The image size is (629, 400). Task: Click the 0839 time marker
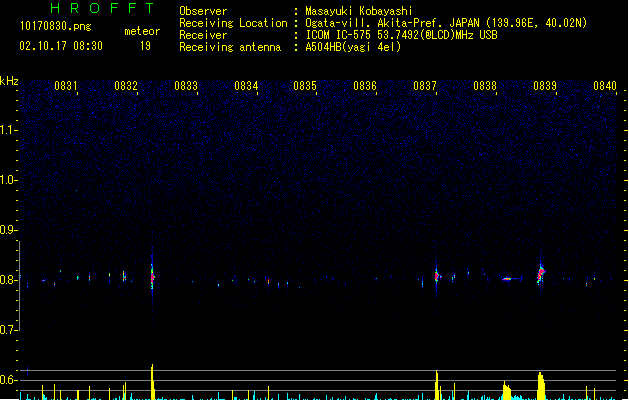tap(545, 86)
